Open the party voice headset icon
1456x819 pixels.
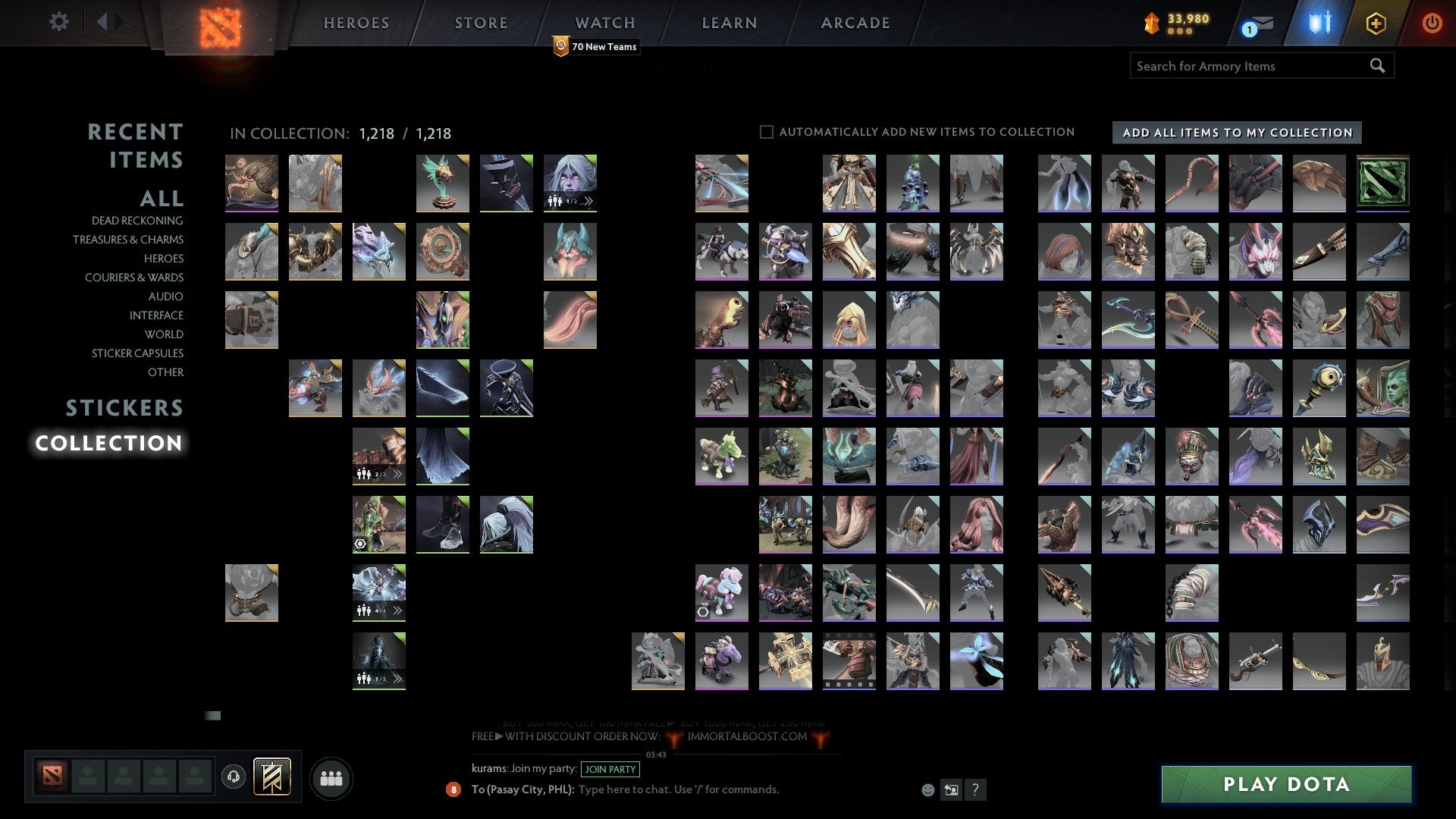pyautogui.click(x=234, y=777)
